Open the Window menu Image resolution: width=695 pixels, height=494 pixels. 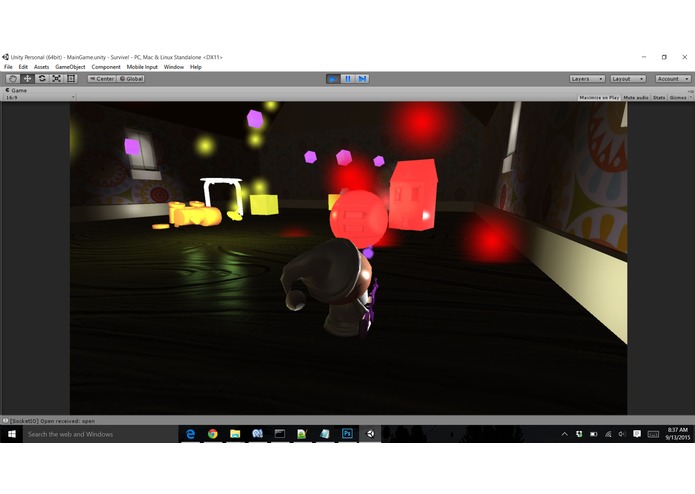point(174,67)
